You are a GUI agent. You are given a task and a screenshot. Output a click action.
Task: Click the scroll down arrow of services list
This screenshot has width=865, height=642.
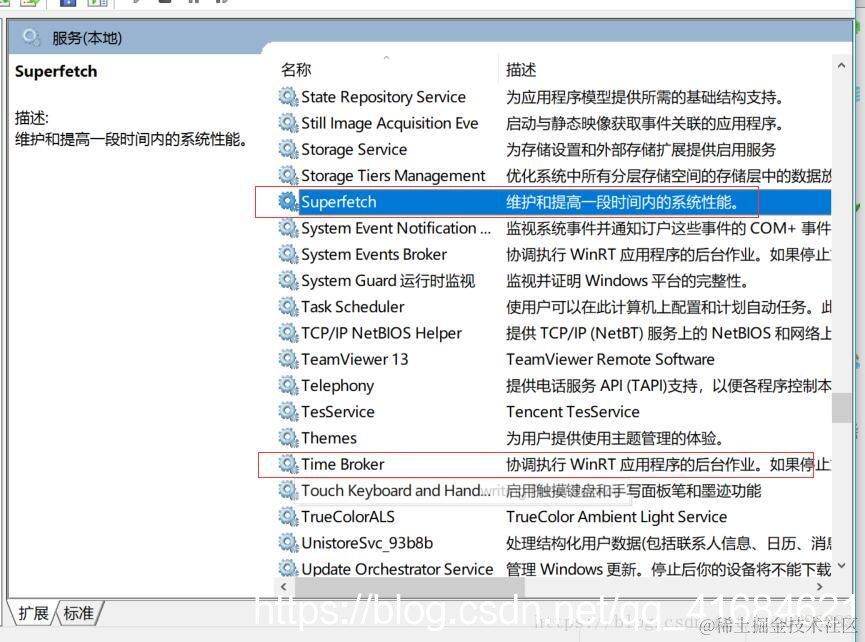(841, 566)
